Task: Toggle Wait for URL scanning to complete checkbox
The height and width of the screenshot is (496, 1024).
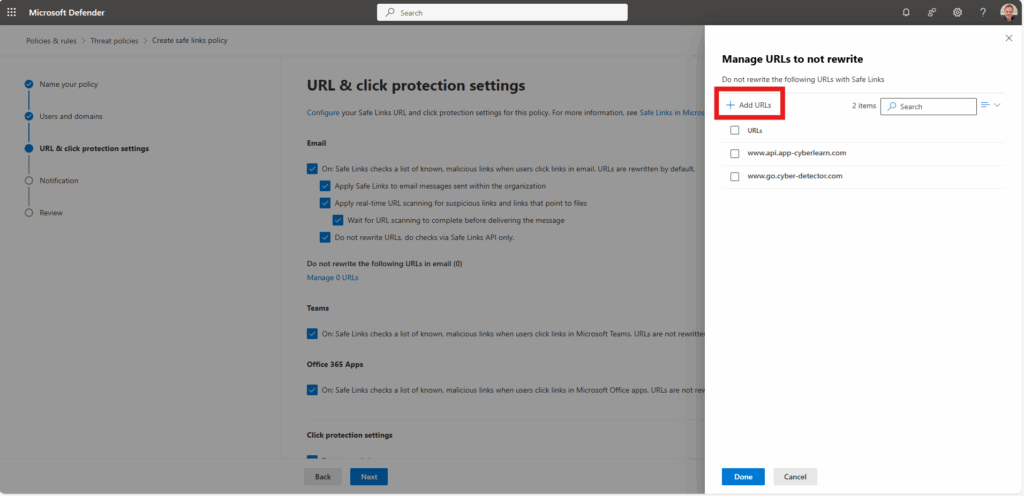Action: 338,220
